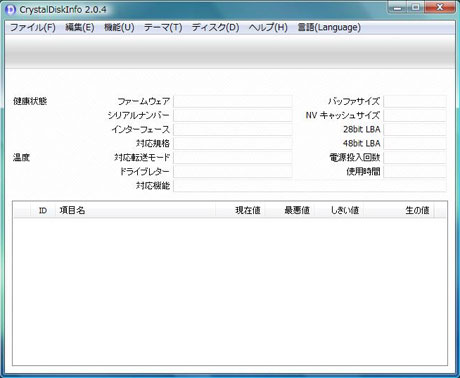This screenshot has width=460, height=378.
Task: Click the シリアルナンバー value field
Action: tap(233, 115)
